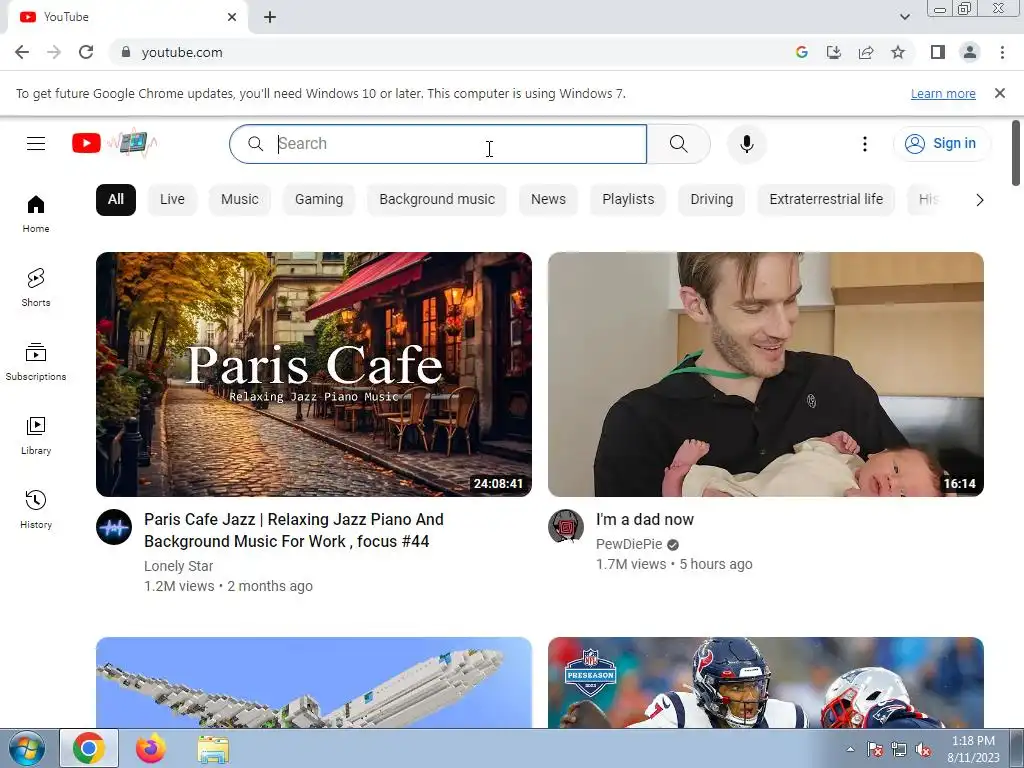Click in the YouTube Search field

coord(438,144)
